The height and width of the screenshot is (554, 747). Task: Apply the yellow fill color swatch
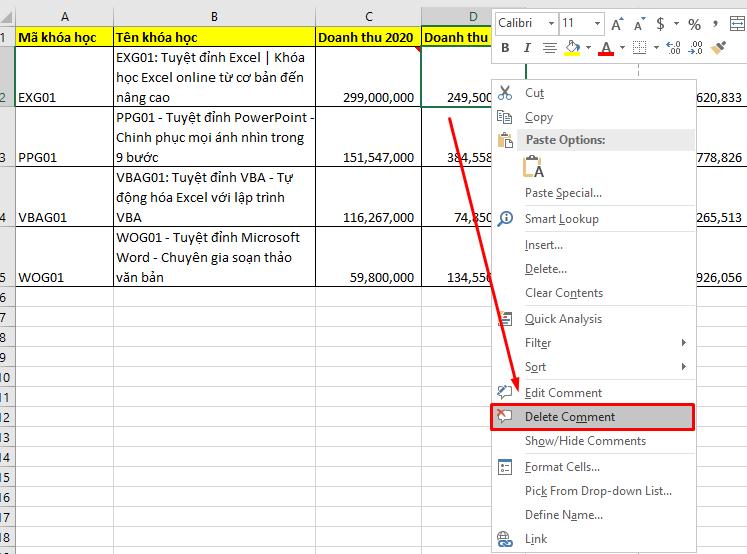tap(573, 48)
